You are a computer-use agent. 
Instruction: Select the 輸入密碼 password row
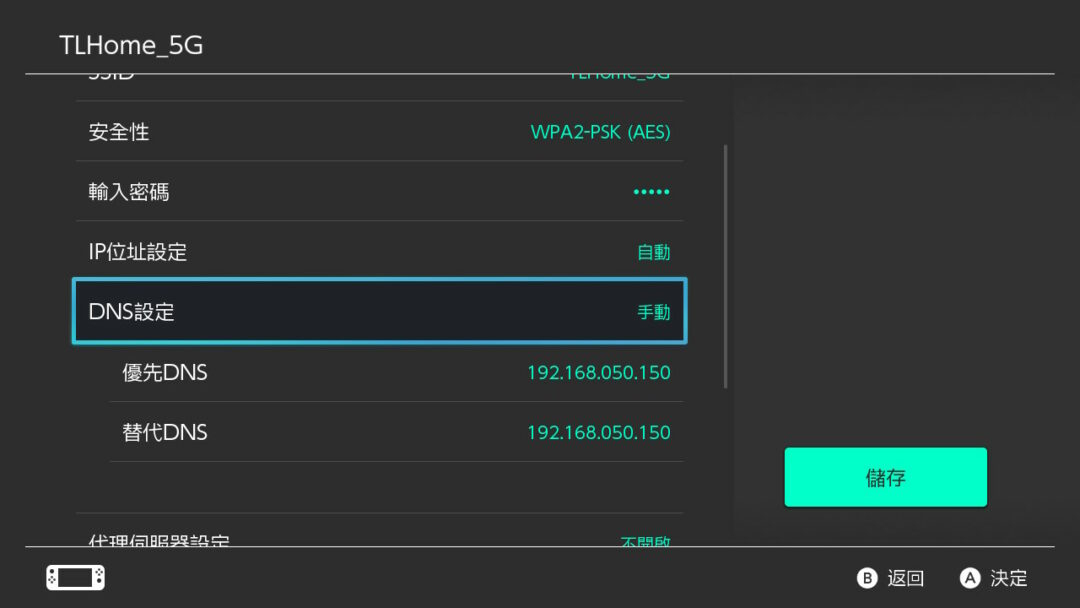tap(380, 191)
